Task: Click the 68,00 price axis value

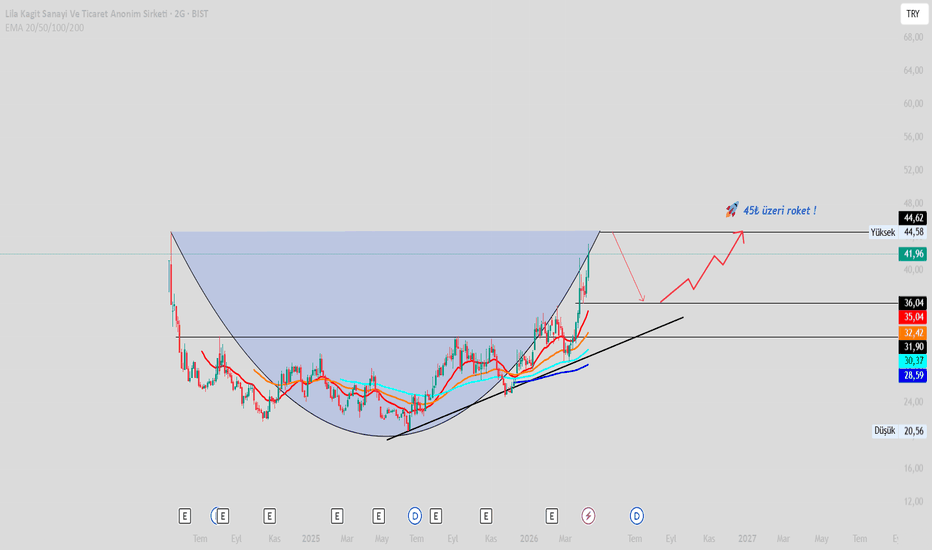Action: (914, 37)
